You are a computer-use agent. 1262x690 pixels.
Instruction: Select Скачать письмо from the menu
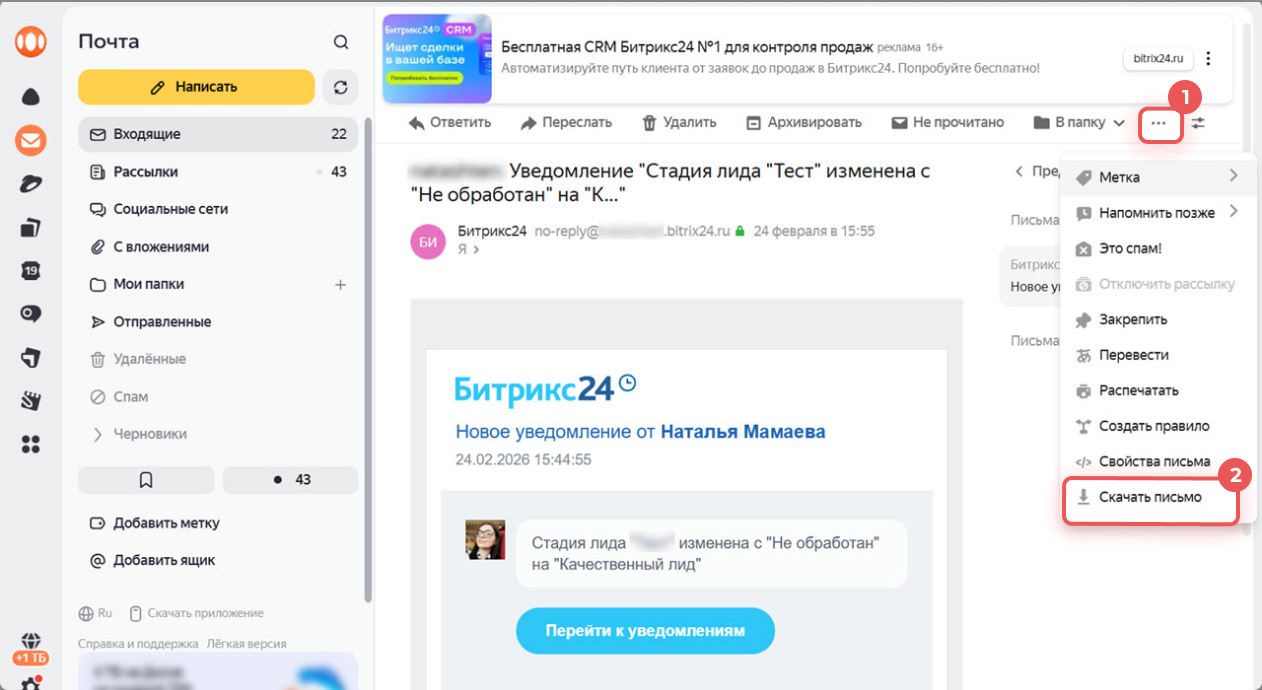click(x=1149, y=497)
